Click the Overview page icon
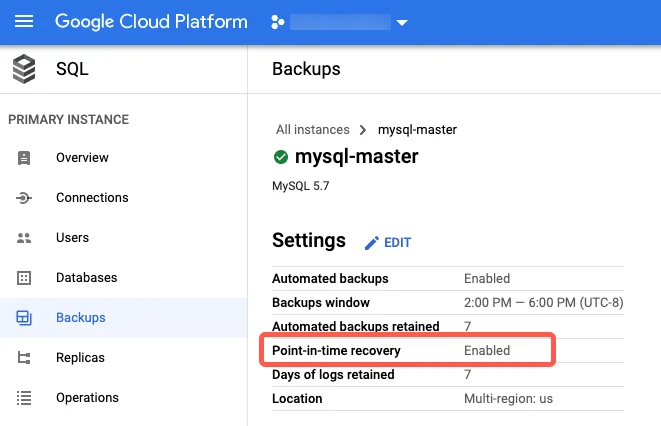The height and width of the screenshot is (426, 661). [x=24, y=158]
